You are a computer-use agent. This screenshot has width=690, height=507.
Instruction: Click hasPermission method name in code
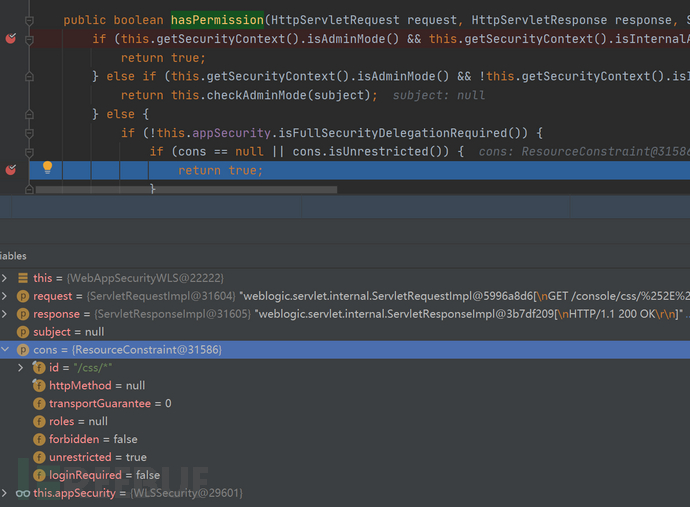pos(217,20)
